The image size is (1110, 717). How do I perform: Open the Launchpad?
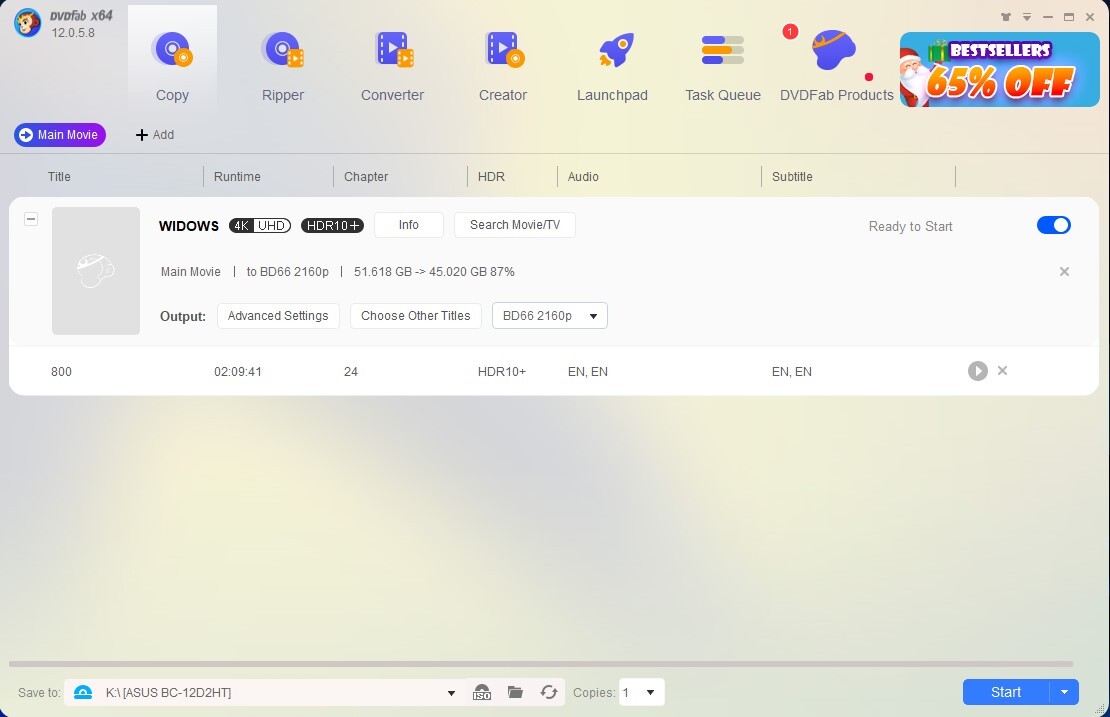click(x=612, y=65)
